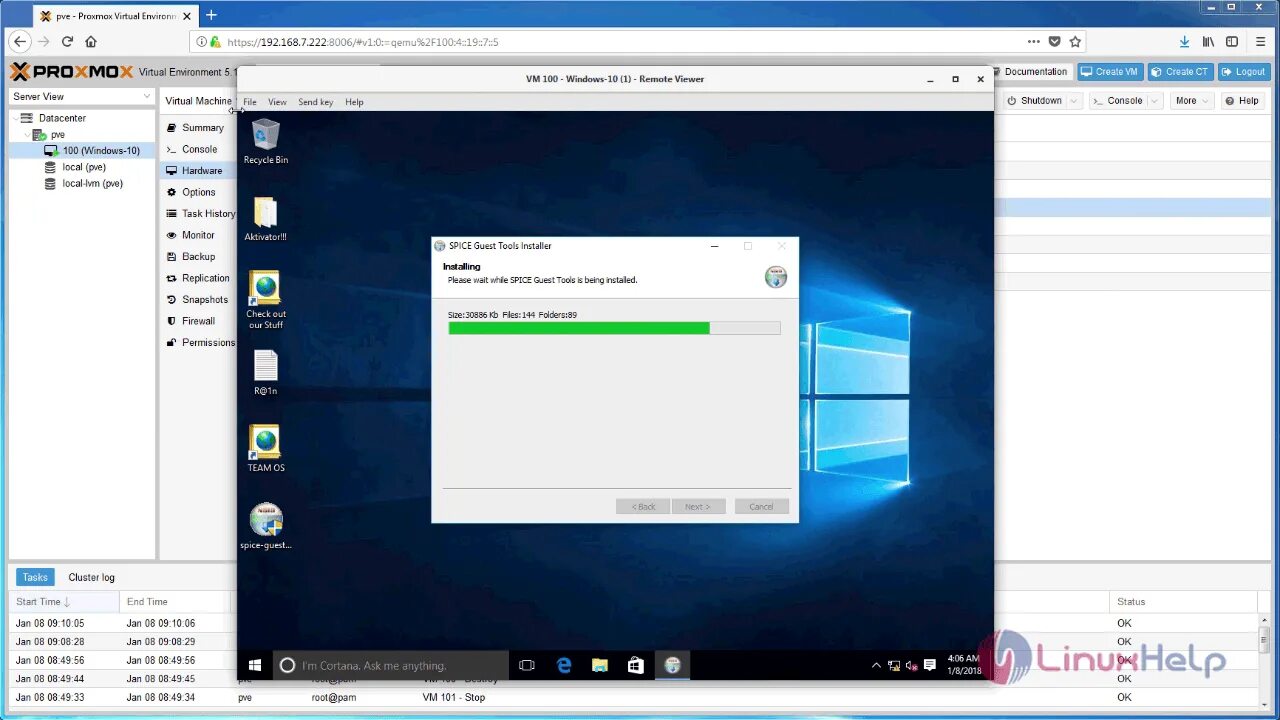Viewport: 1280px width, 720px height.
Task: Click the volume icon in guest tray
Action: [912, 665]
